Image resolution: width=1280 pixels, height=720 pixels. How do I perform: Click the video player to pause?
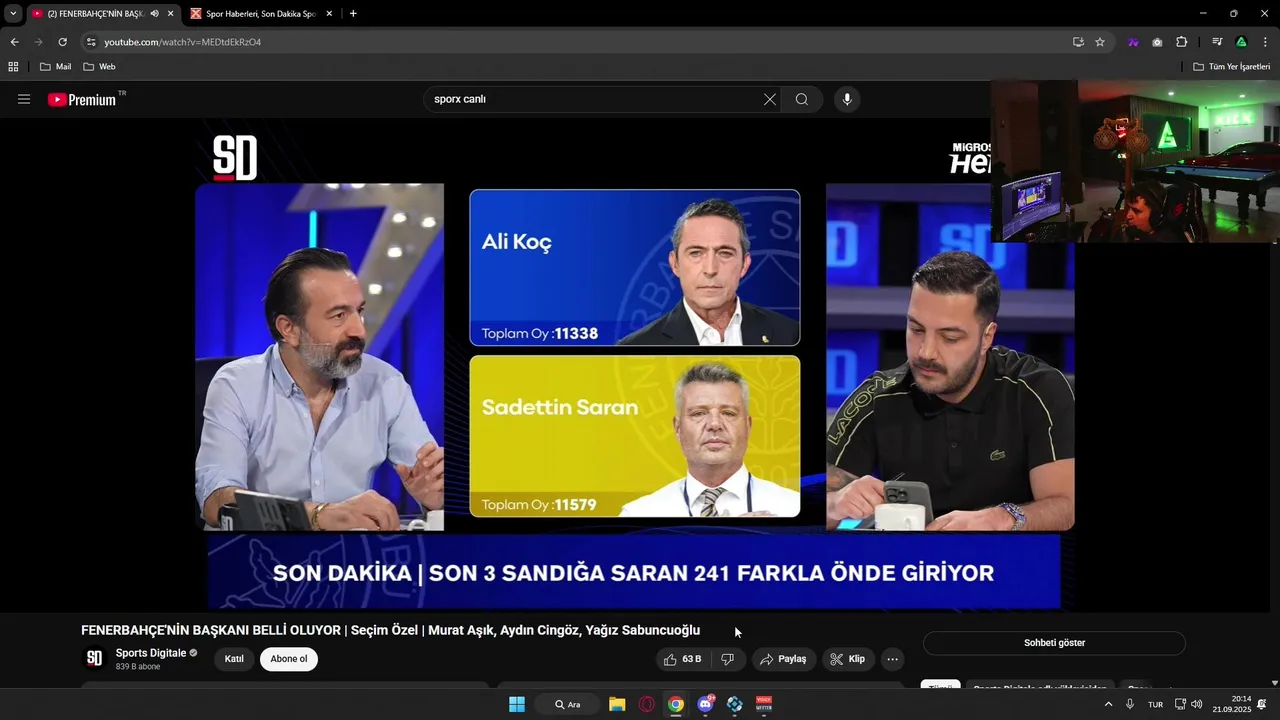pos(634,365)
